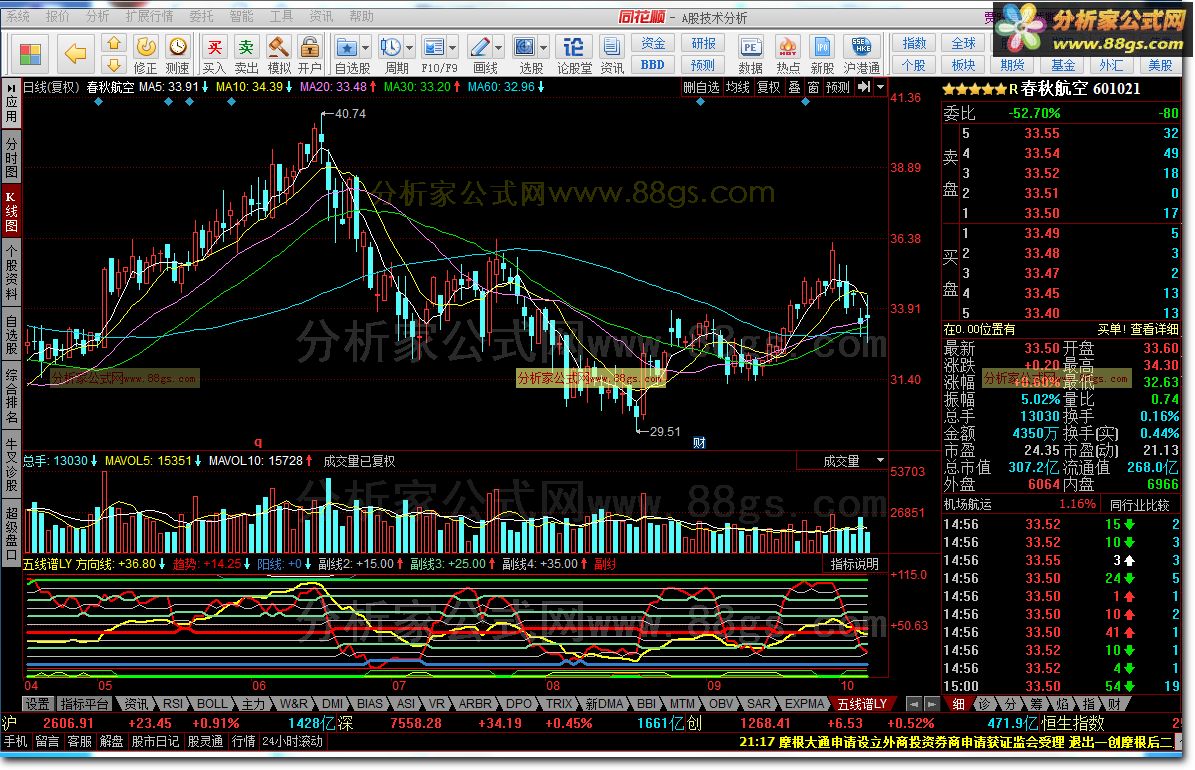Click the 研报 research report button

click(703, 43)
